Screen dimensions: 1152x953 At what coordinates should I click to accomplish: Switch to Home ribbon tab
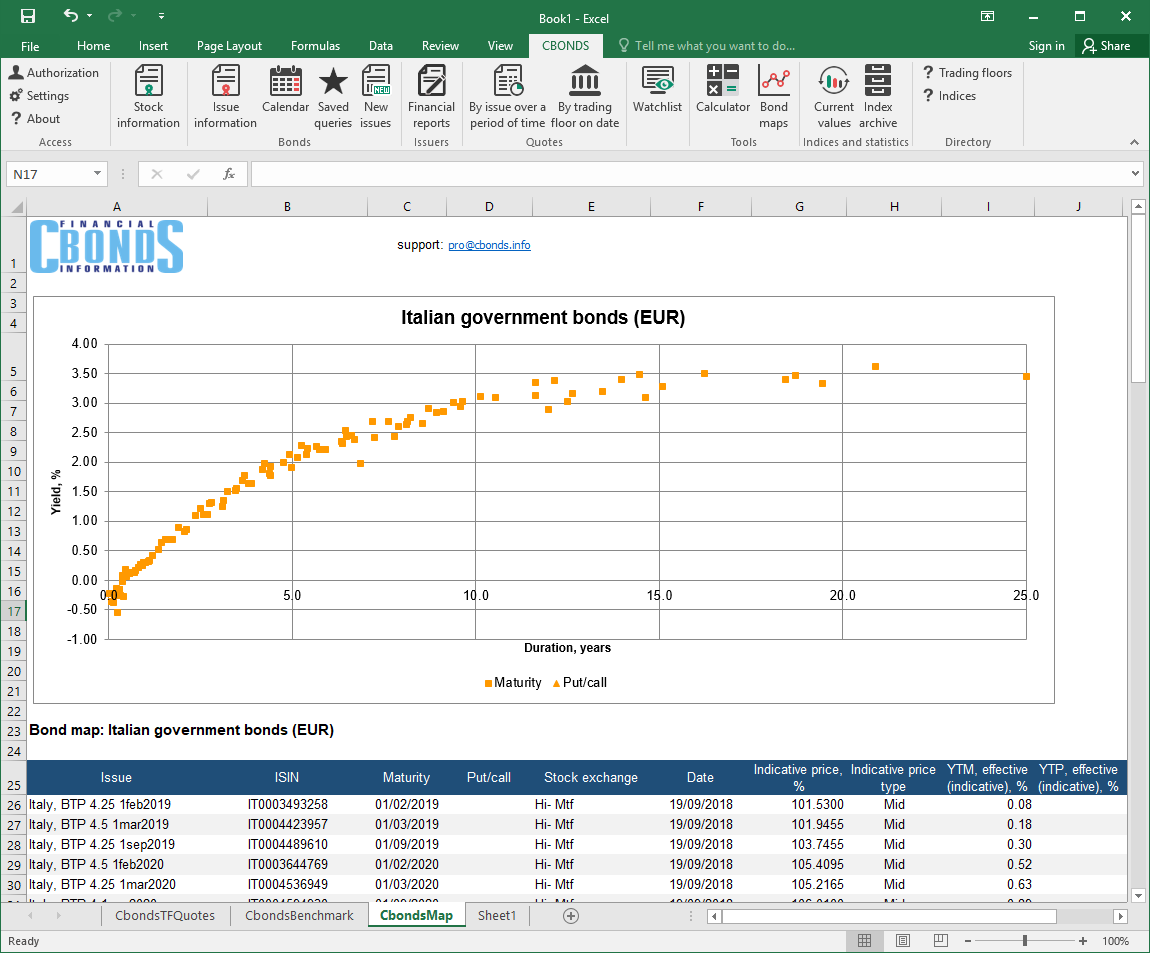click(x=93, y=46)
